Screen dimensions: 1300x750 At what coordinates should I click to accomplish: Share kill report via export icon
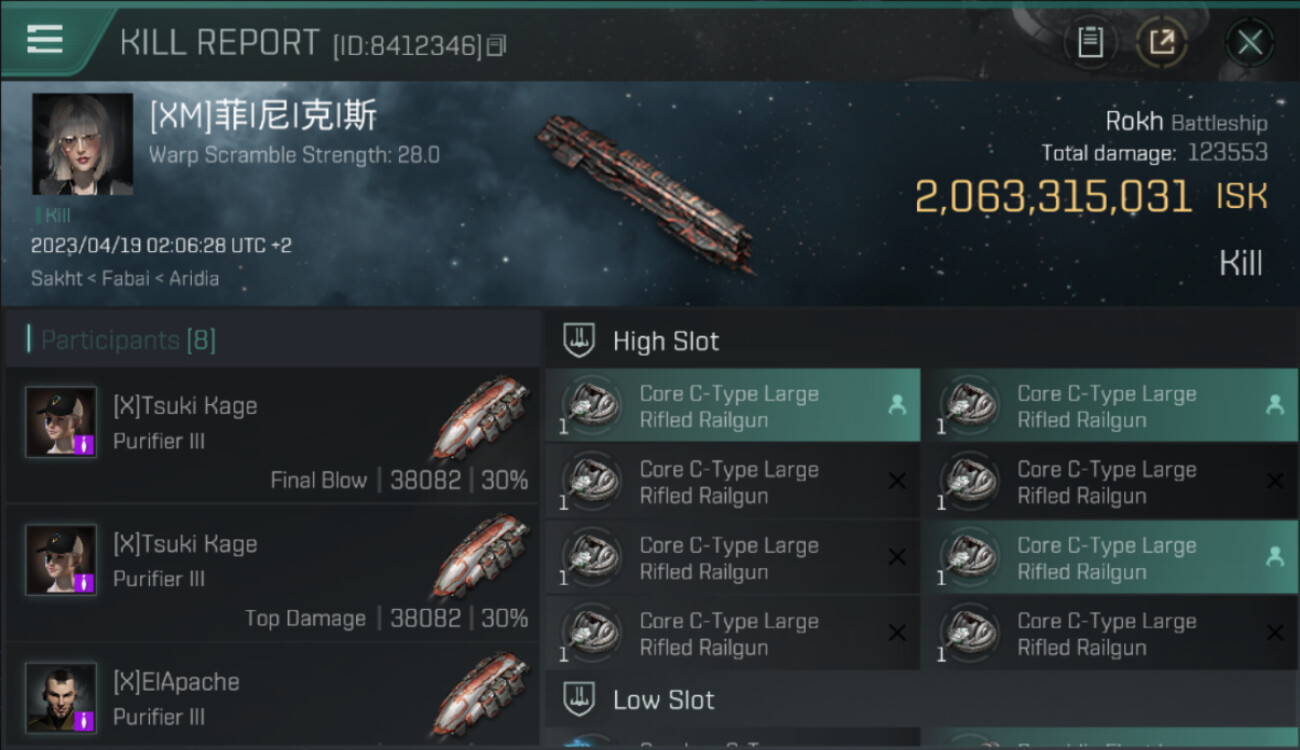[x=1162, y=42]
